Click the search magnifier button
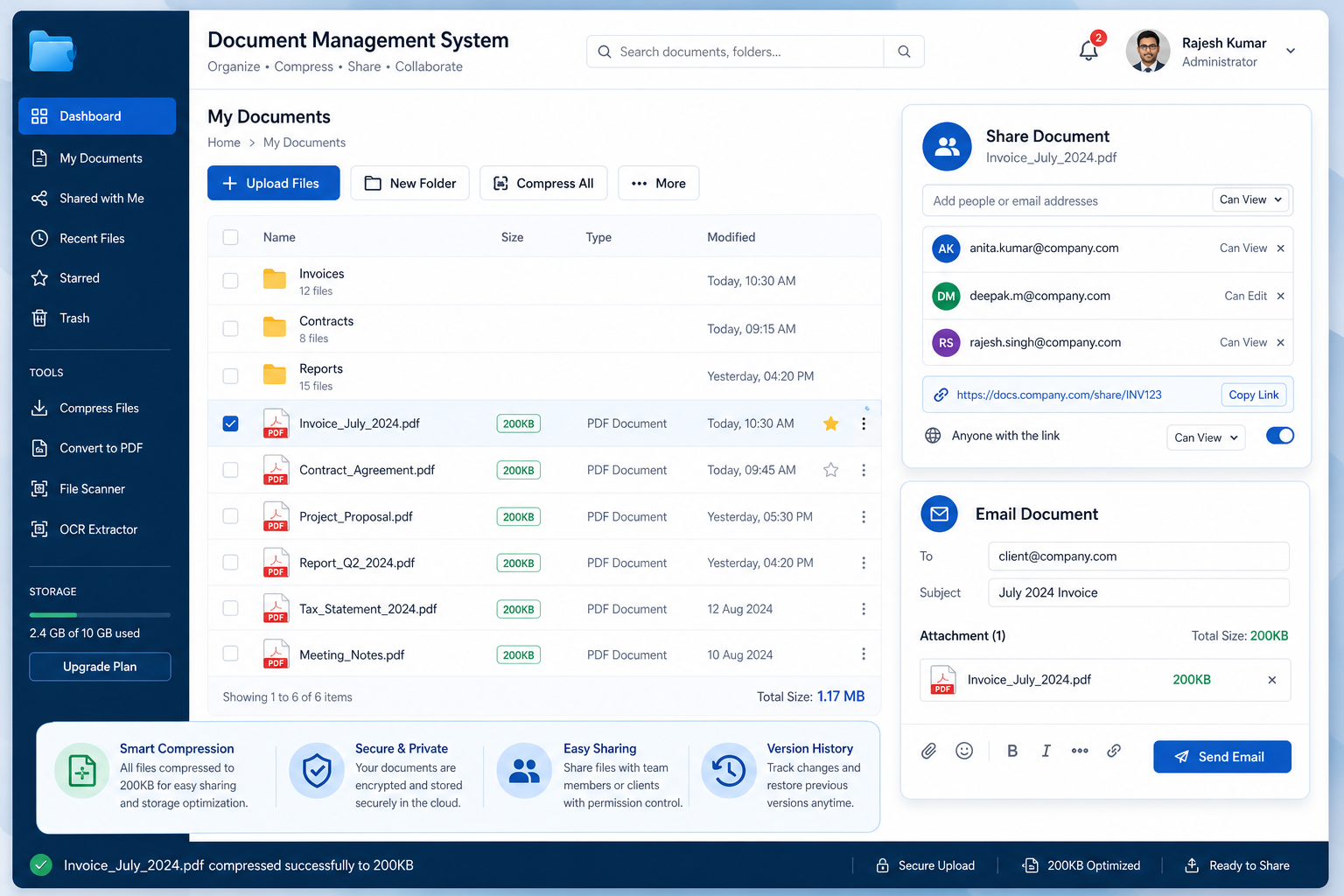Image resolution: width=1344 pixels, height=896 pixels. pos(904,52)
